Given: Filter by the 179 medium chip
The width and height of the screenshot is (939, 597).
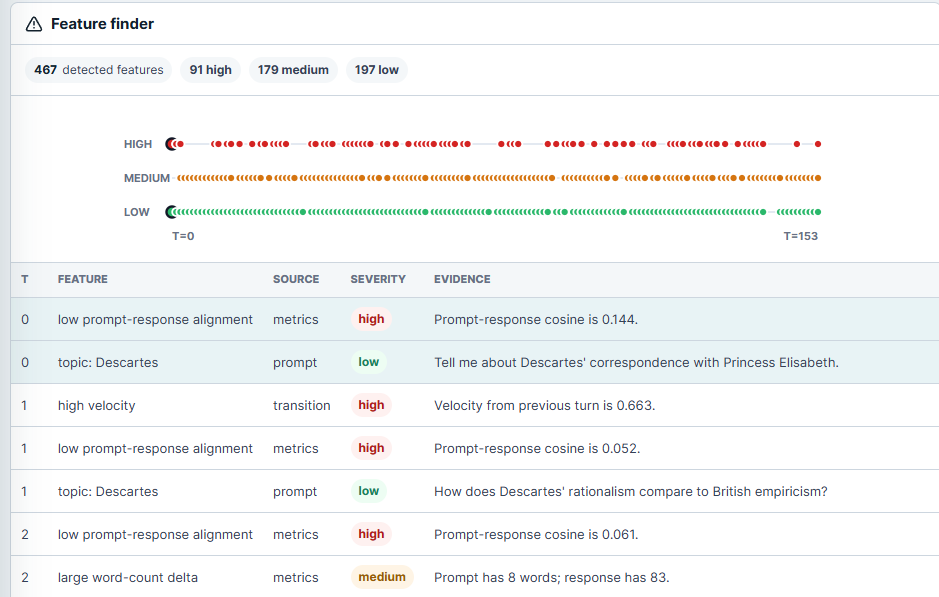Looking at the screenshot, I should click(x=293, y=70).
